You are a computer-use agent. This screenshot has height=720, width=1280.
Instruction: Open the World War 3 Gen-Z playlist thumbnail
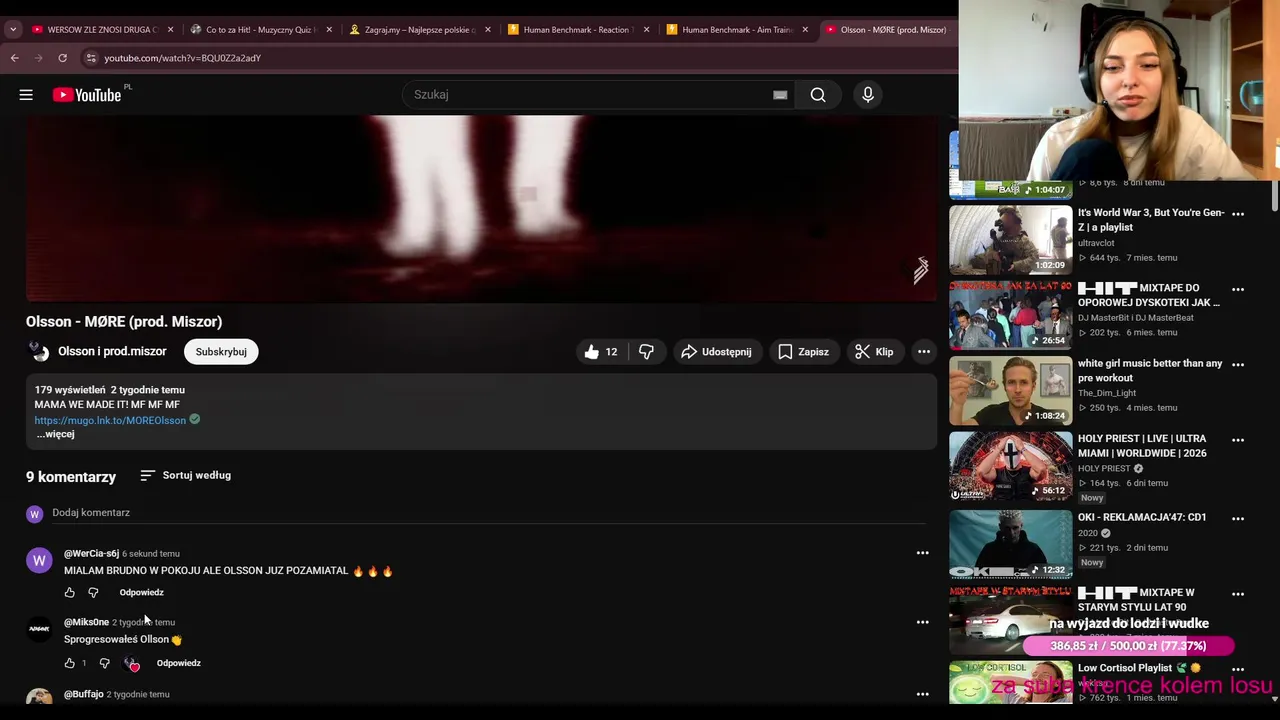point(1010,240)
